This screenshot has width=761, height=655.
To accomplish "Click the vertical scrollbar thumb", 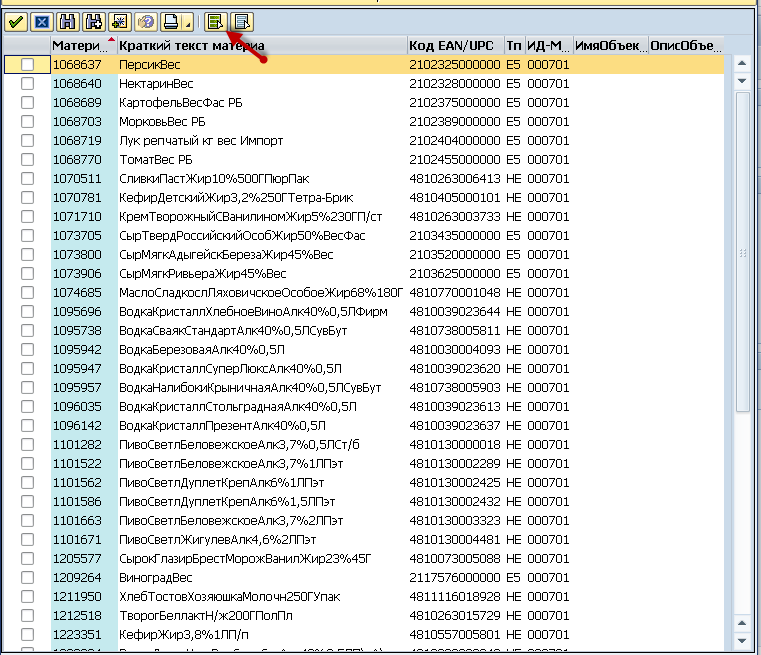I will click(x=743, y=252).
